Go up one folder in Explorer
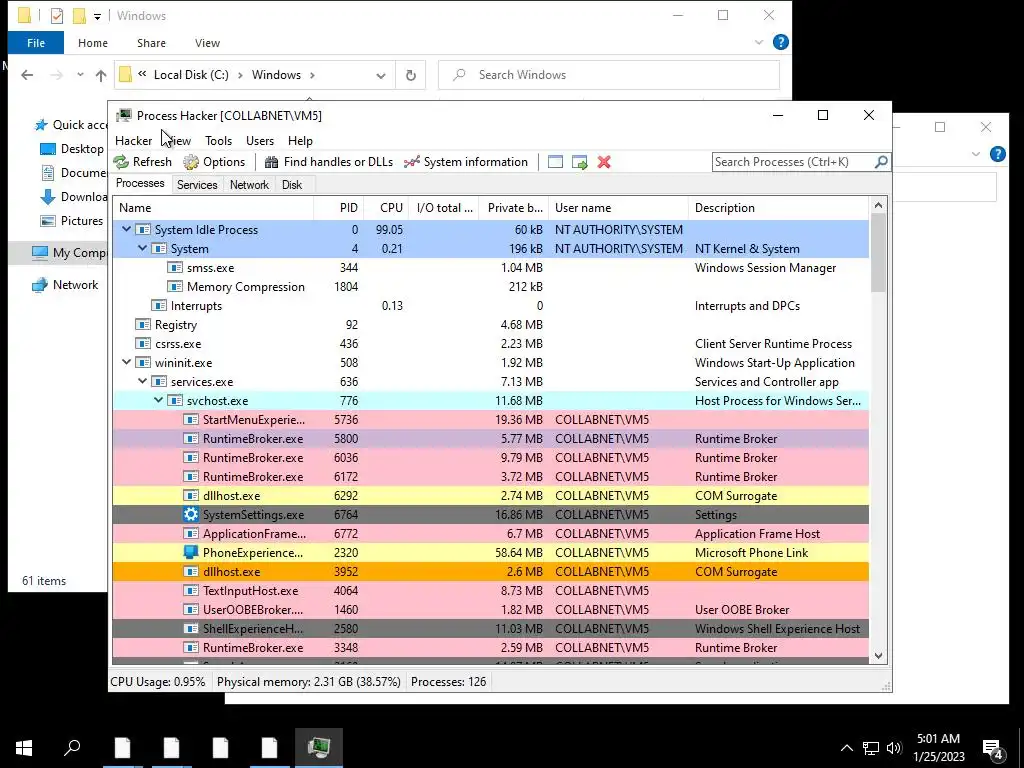Screen dimensions: 1024x768 coord(101,75)
